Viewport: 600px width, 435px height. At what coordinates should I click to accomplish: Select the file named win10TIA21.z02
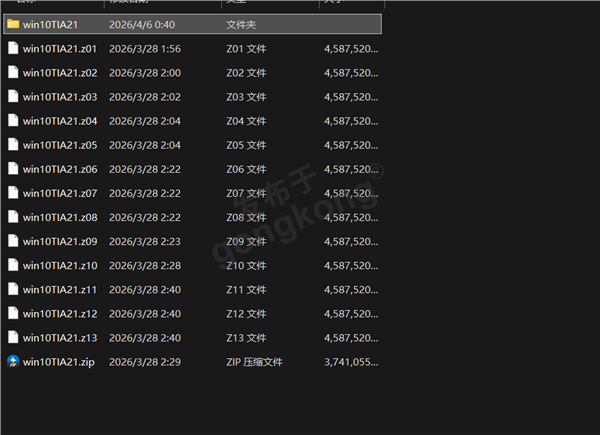tap(59, 72)
